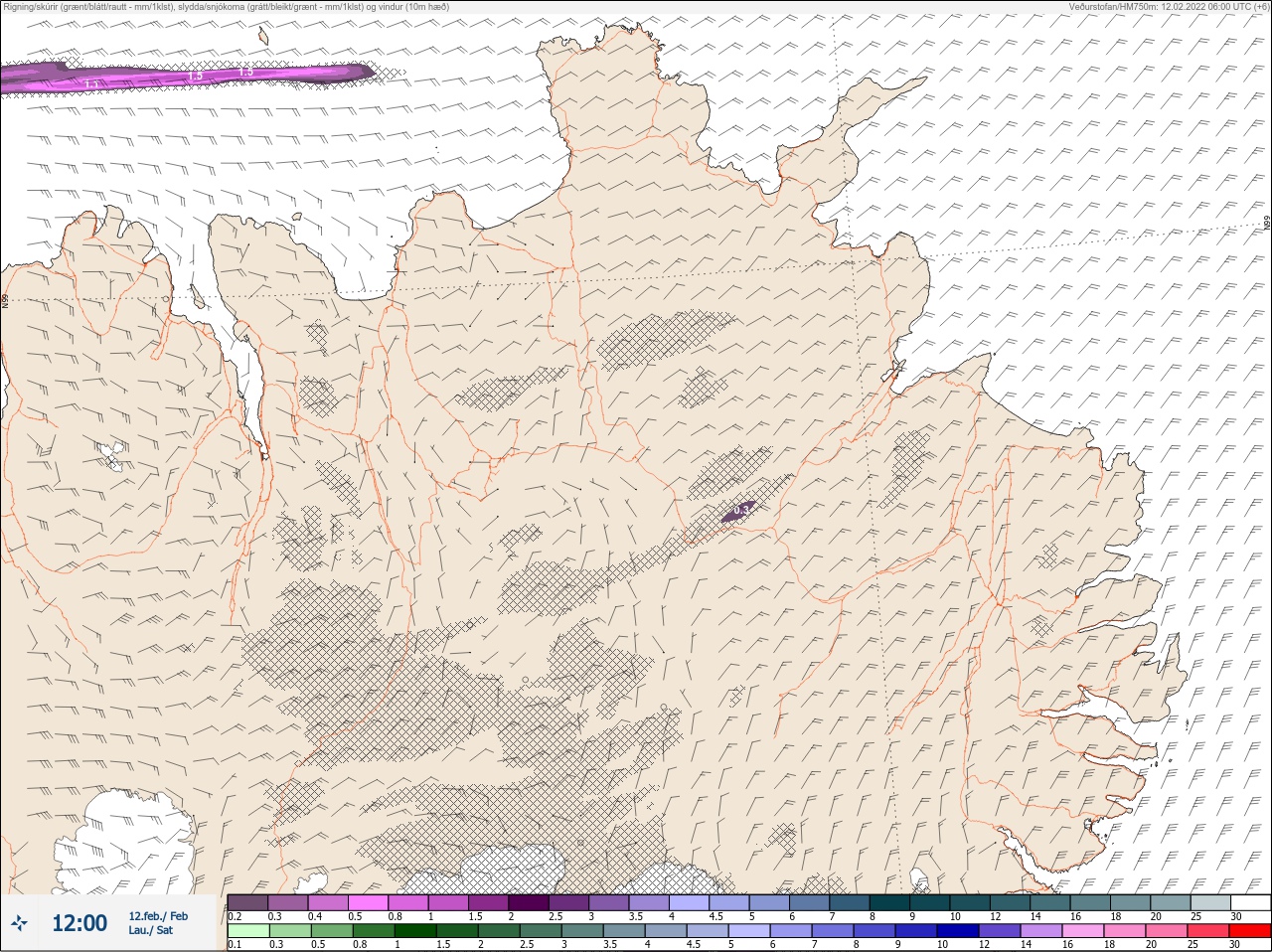The height and width of the screenshot is (952, 1272).
Task: Click the darkest purple swatch labeled 2 in upper legend
Action: (529, 902)
